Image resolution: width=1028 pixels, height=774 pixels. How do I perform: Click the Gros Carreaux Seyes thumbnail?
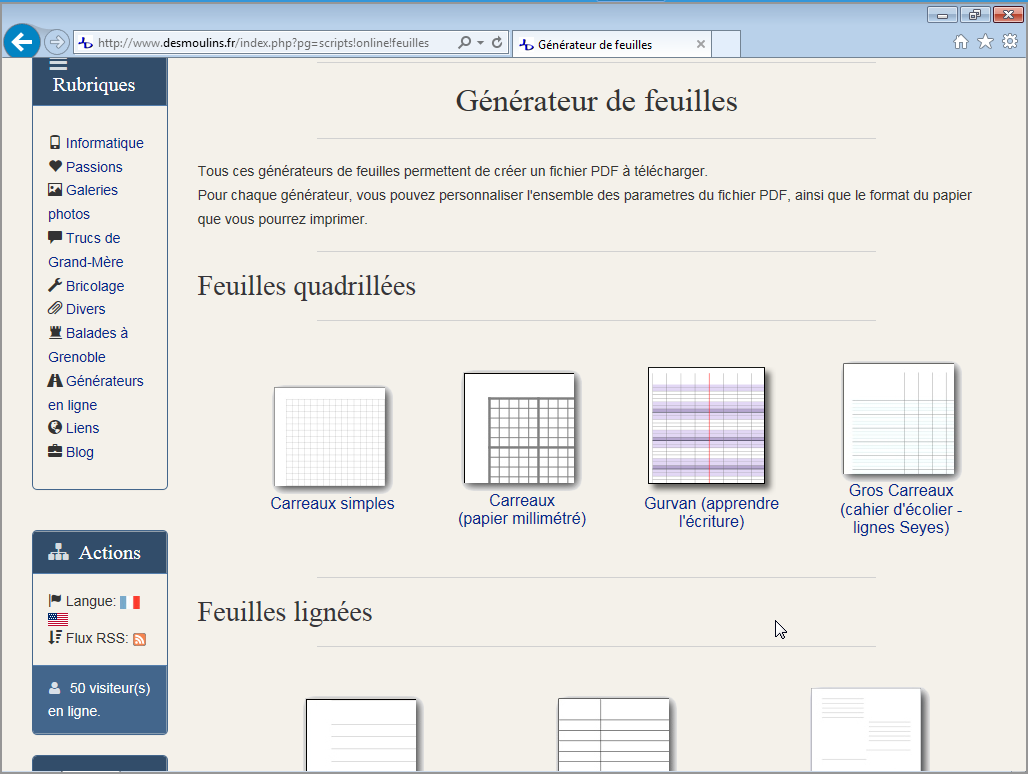(899, 419)
